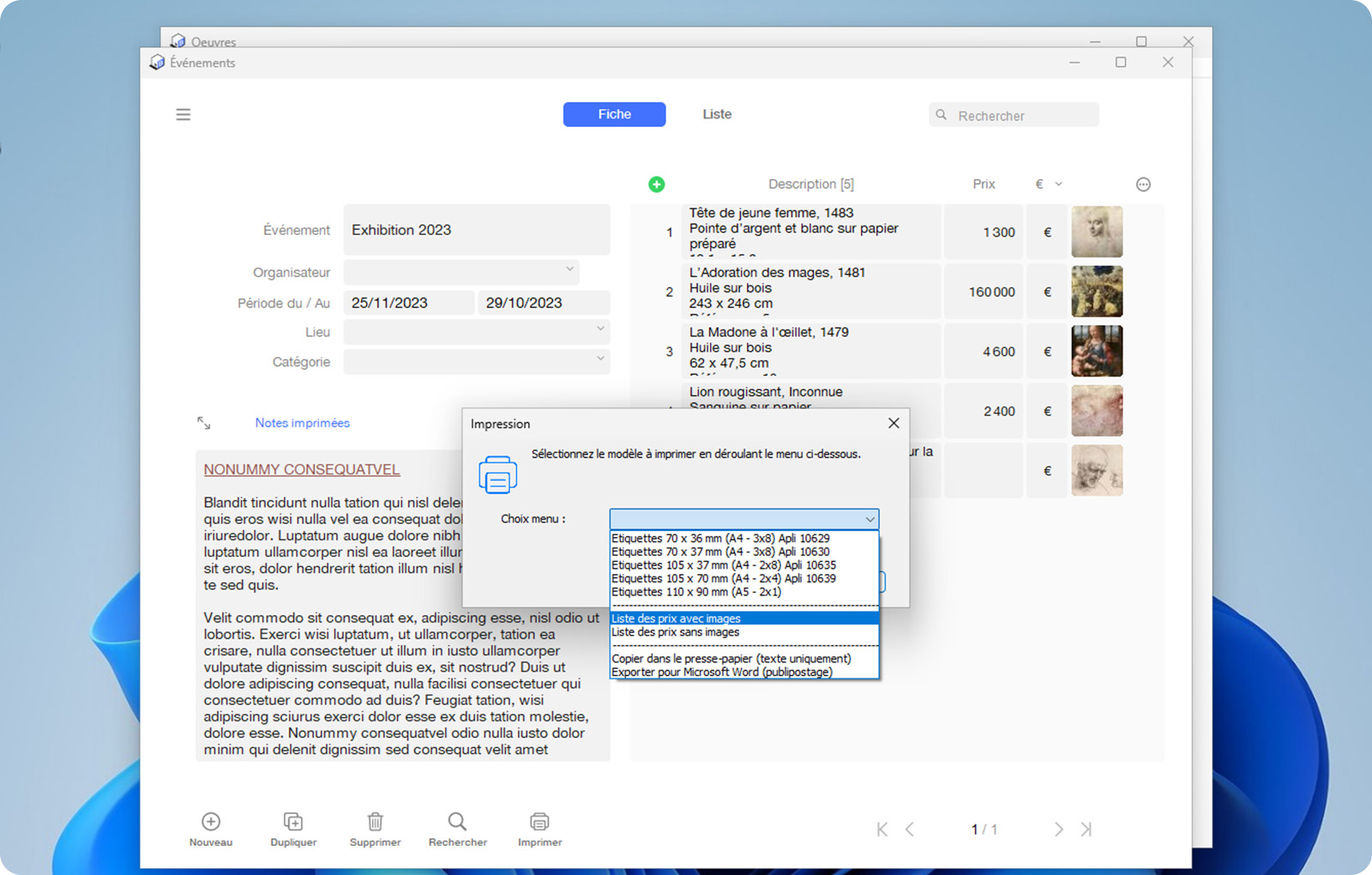Click the Supprimer trash icon
This screenshot has width=1372, height=875.
376,822
